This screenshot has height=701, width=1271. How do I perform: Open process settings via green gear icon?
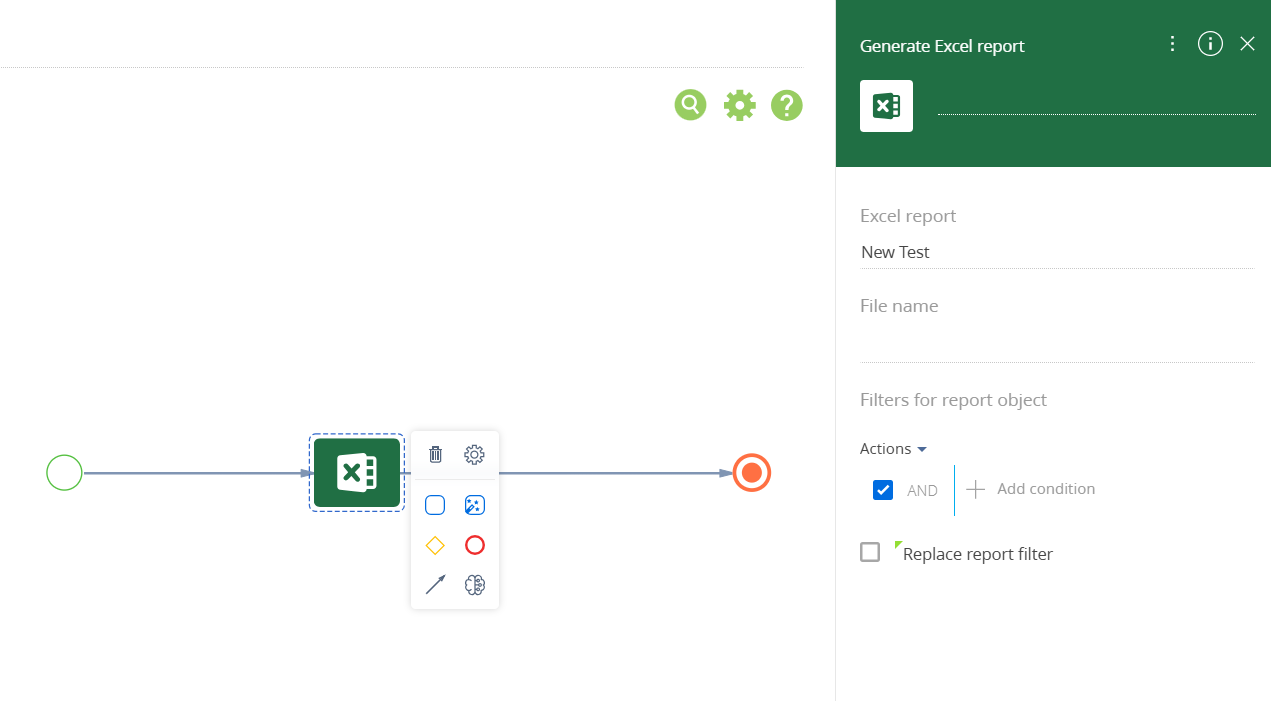pos(739,105)
